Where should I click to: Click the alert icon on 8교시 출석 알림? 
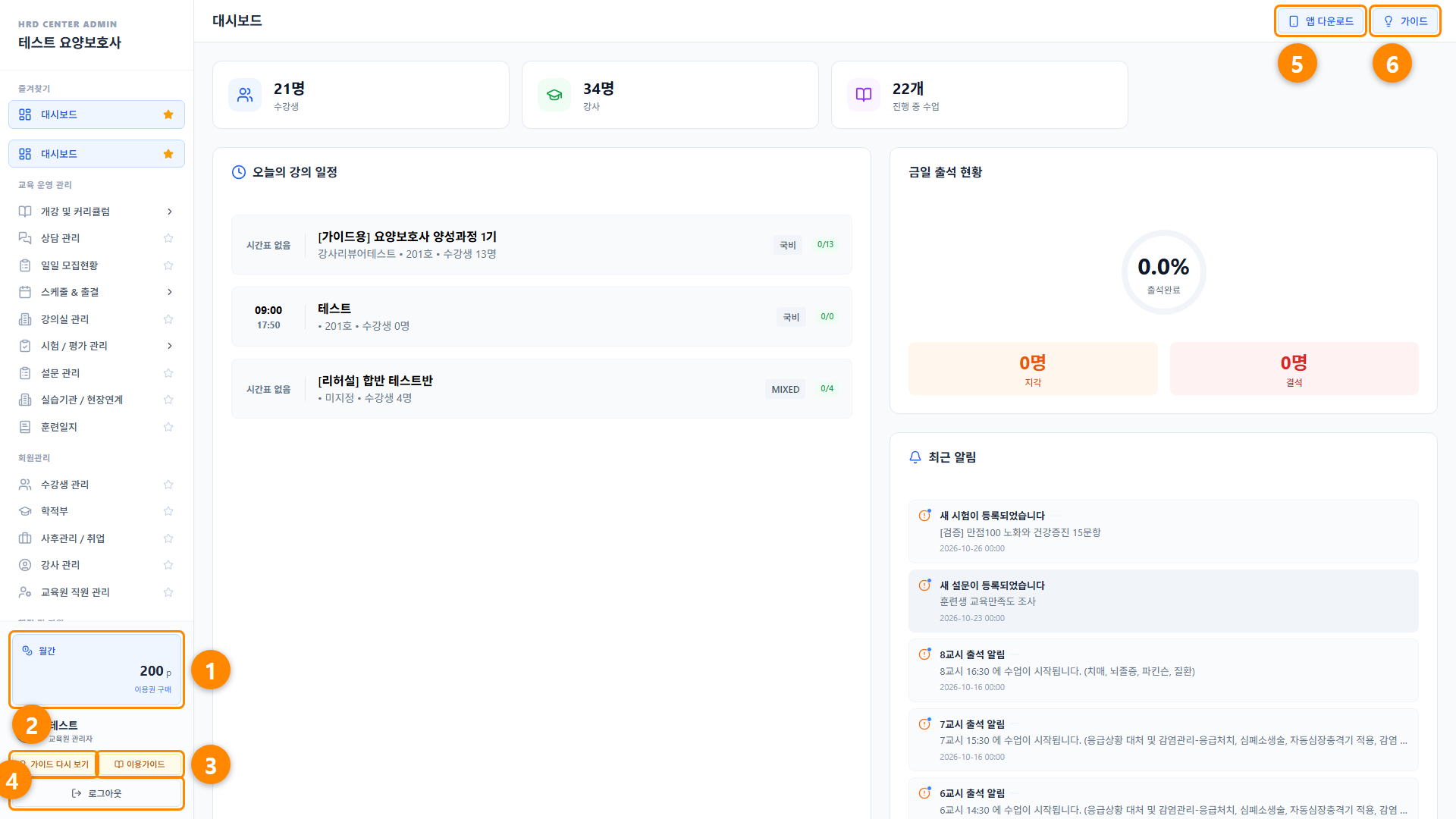[x=924, y=654]
